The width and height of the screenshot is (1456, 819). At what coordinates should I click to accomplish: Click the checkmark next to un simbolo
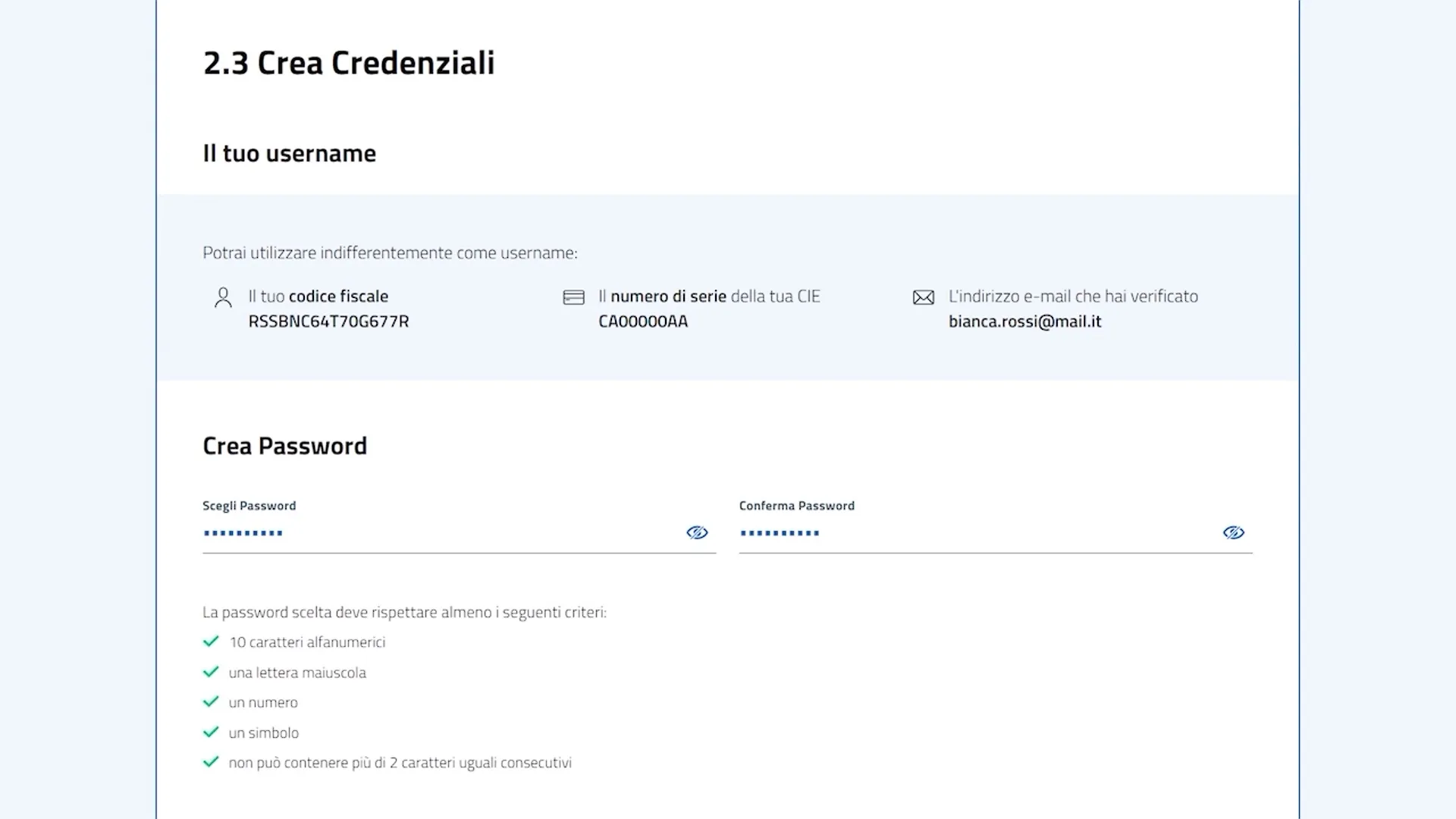pyautogui.click(x=211, y=733)
